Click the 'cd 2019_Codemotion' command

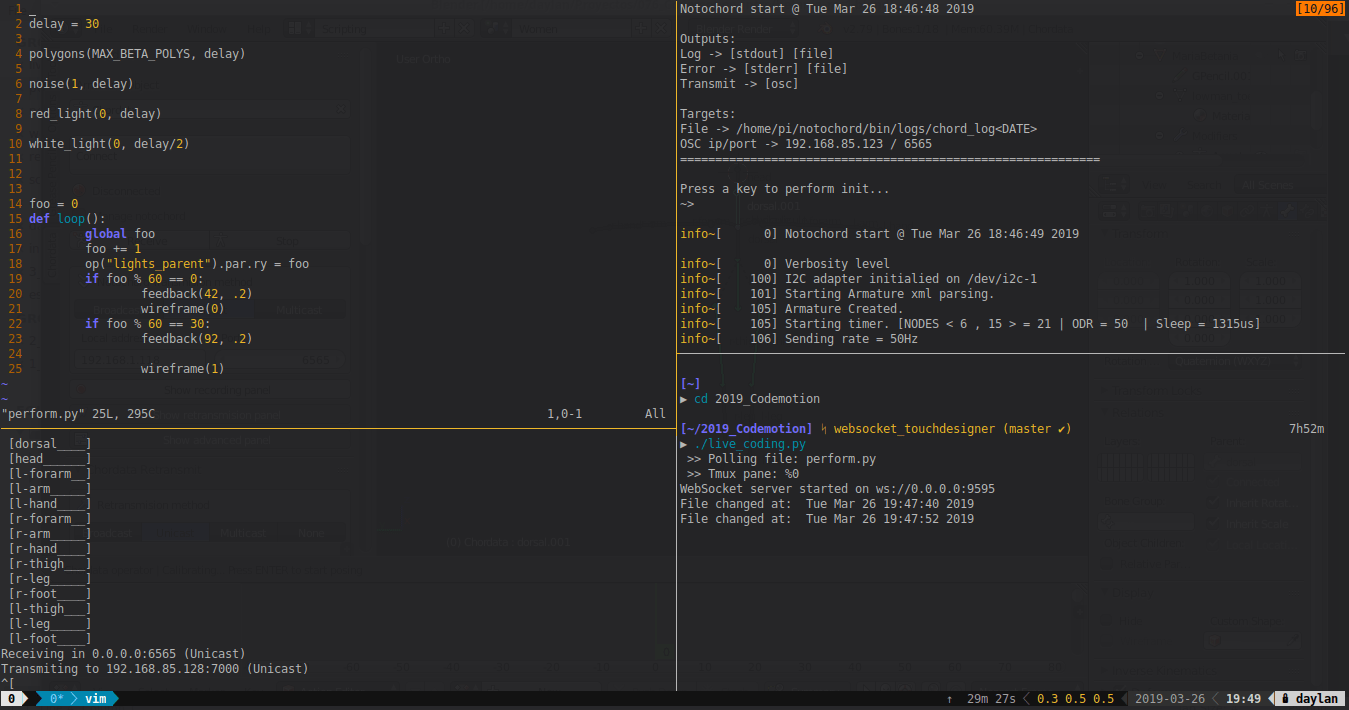pyautogui.click(x=757, y=398)
